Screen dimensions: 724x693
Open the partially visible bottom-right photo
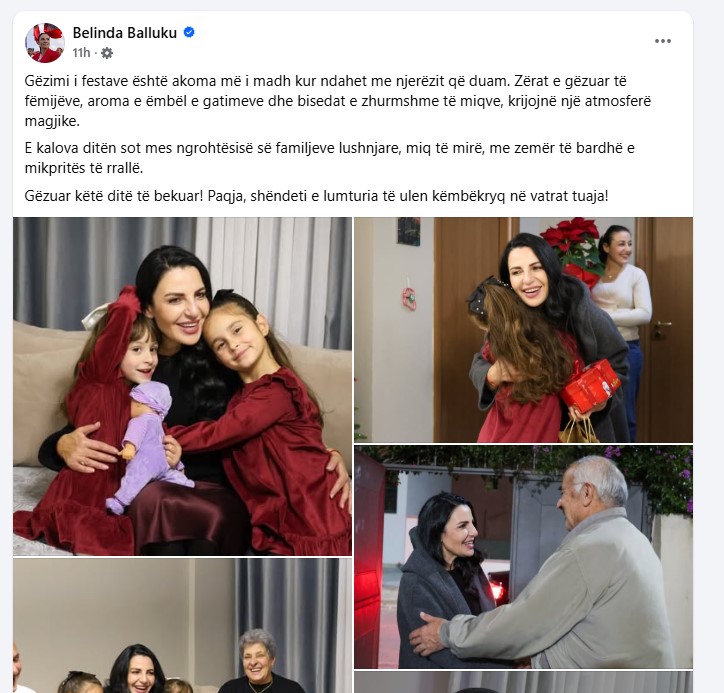click(524, 682)
